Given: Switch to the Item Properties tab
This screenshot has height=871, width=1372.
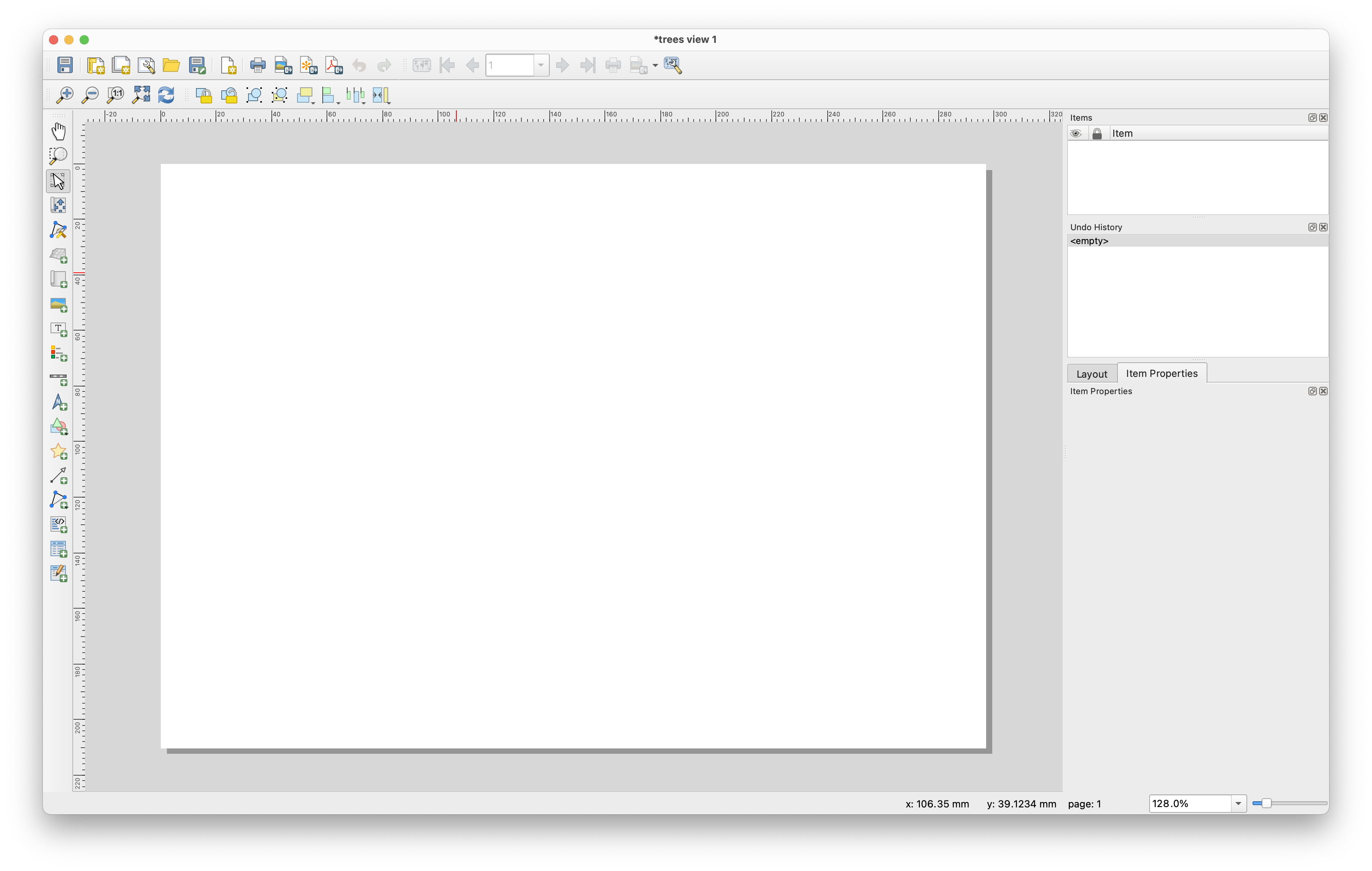Looking at the screenshot, I should [x=1162, y=373].
